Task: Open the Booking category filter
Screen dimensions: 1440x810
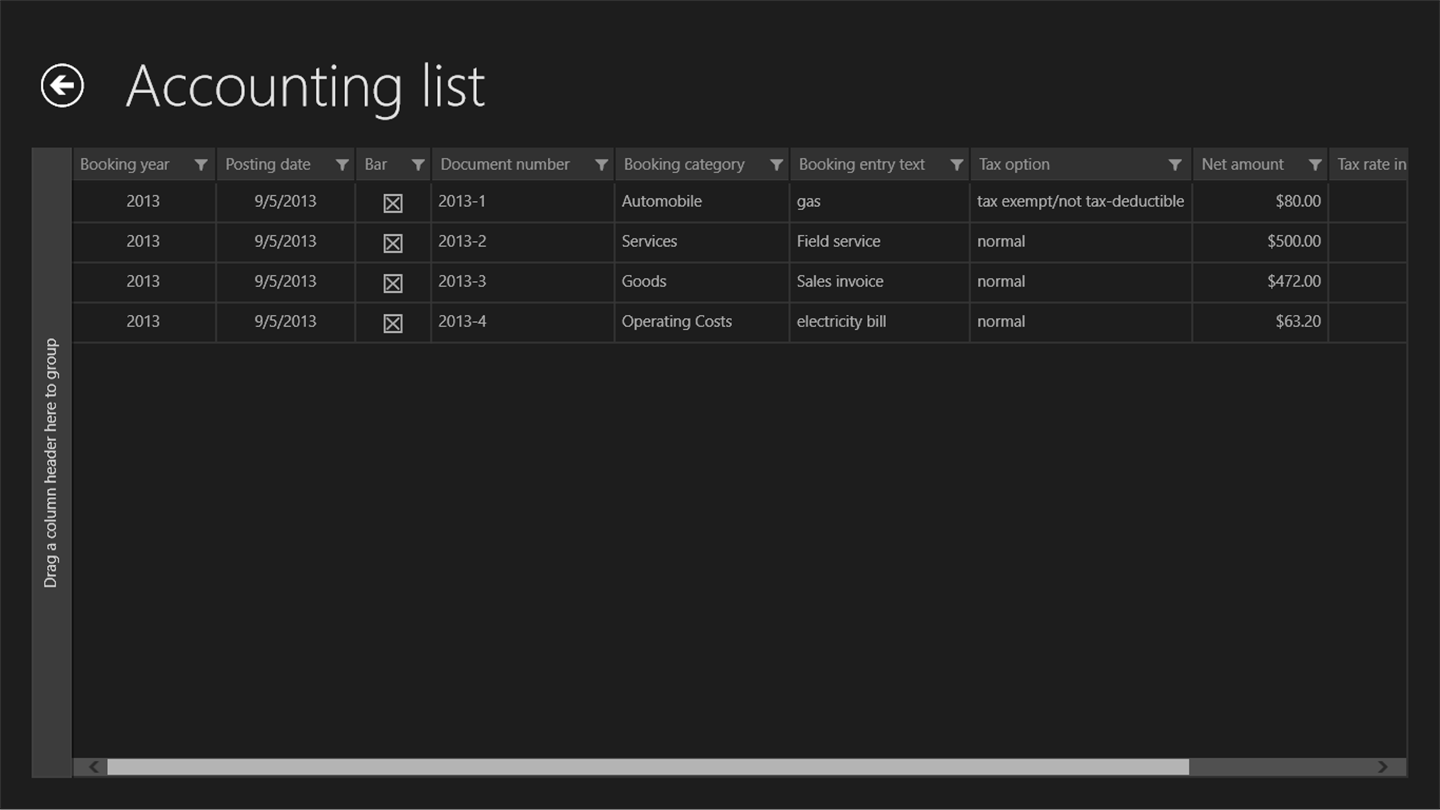Action: (776, 165)
